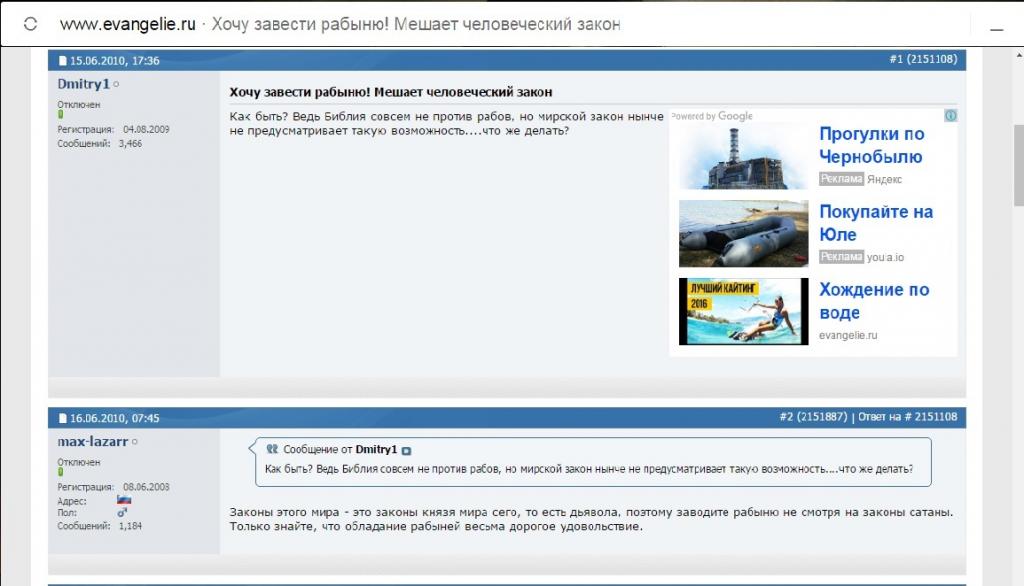Open max-lazarr's user profile
This screenshot has height=586, width=1024.
click(92, 442)
